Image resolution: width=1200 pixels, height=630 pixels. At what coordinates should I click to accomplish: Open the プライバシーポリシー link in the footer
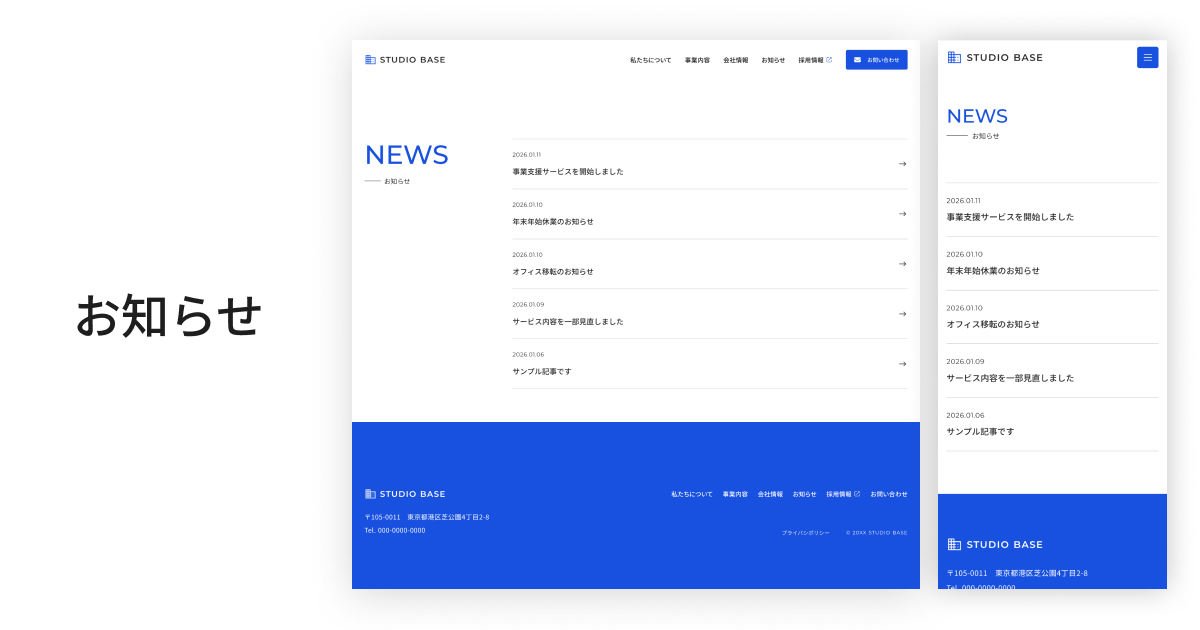click(x=806, y=532)
